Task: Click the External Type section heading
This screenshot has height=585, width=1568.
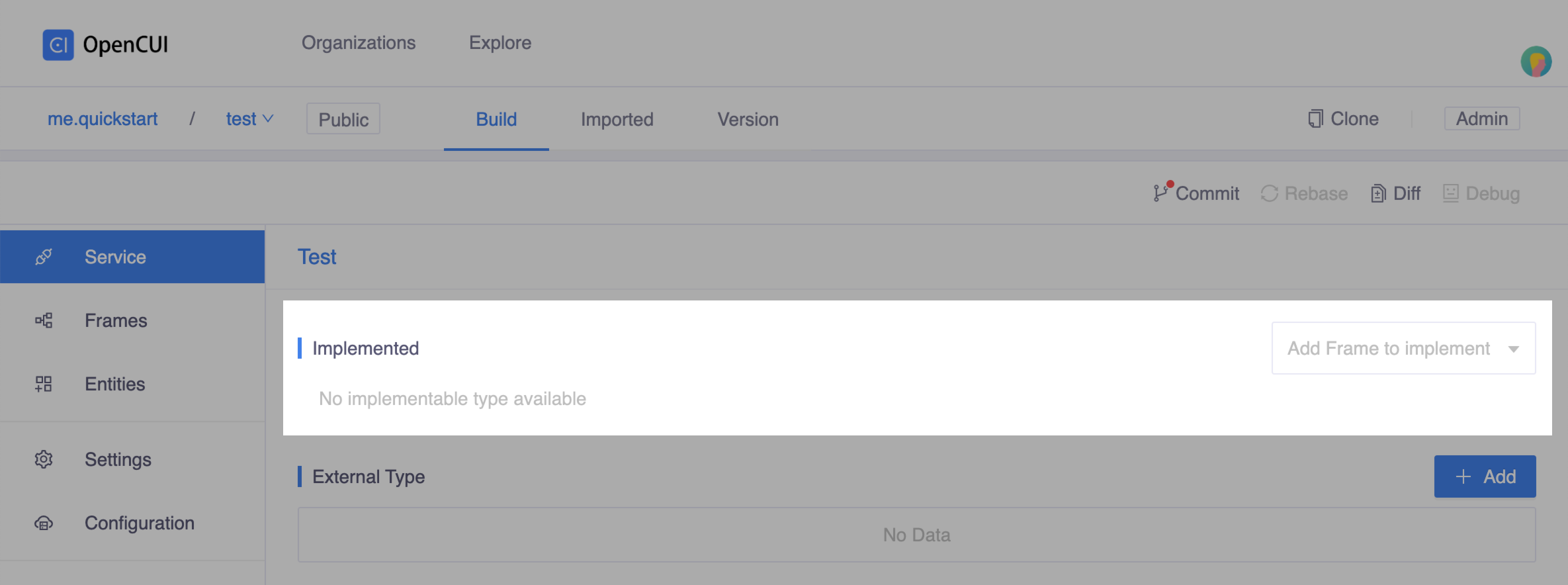Action: tap(369, 476)
